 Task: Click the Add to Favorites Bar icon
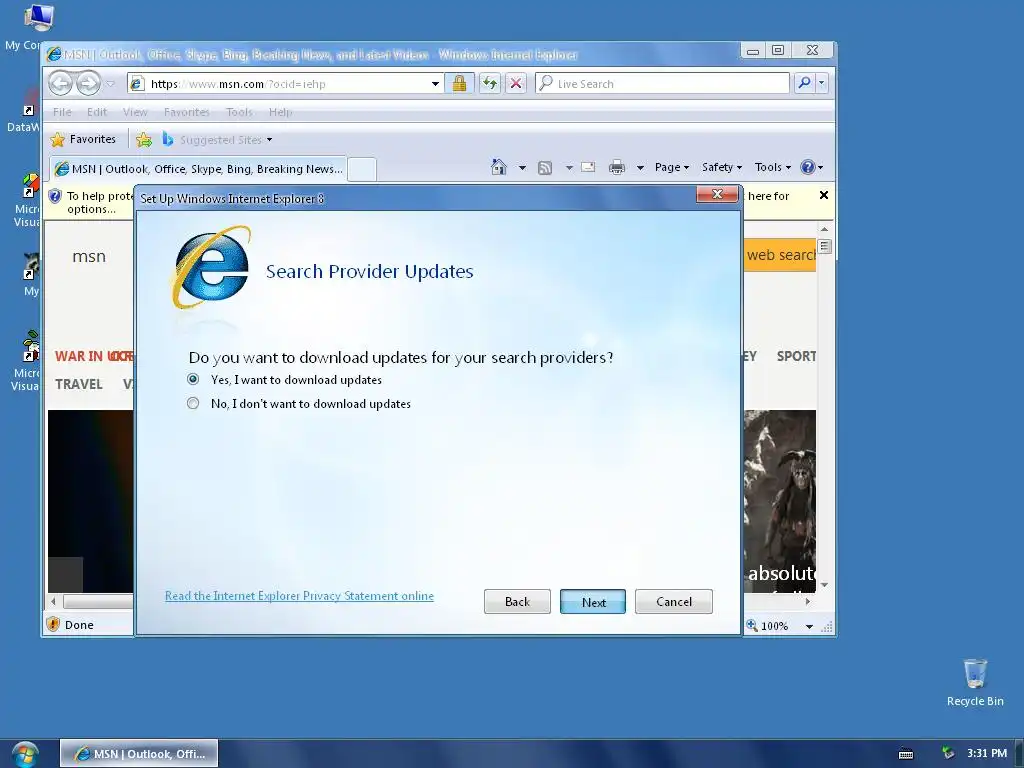144,139
